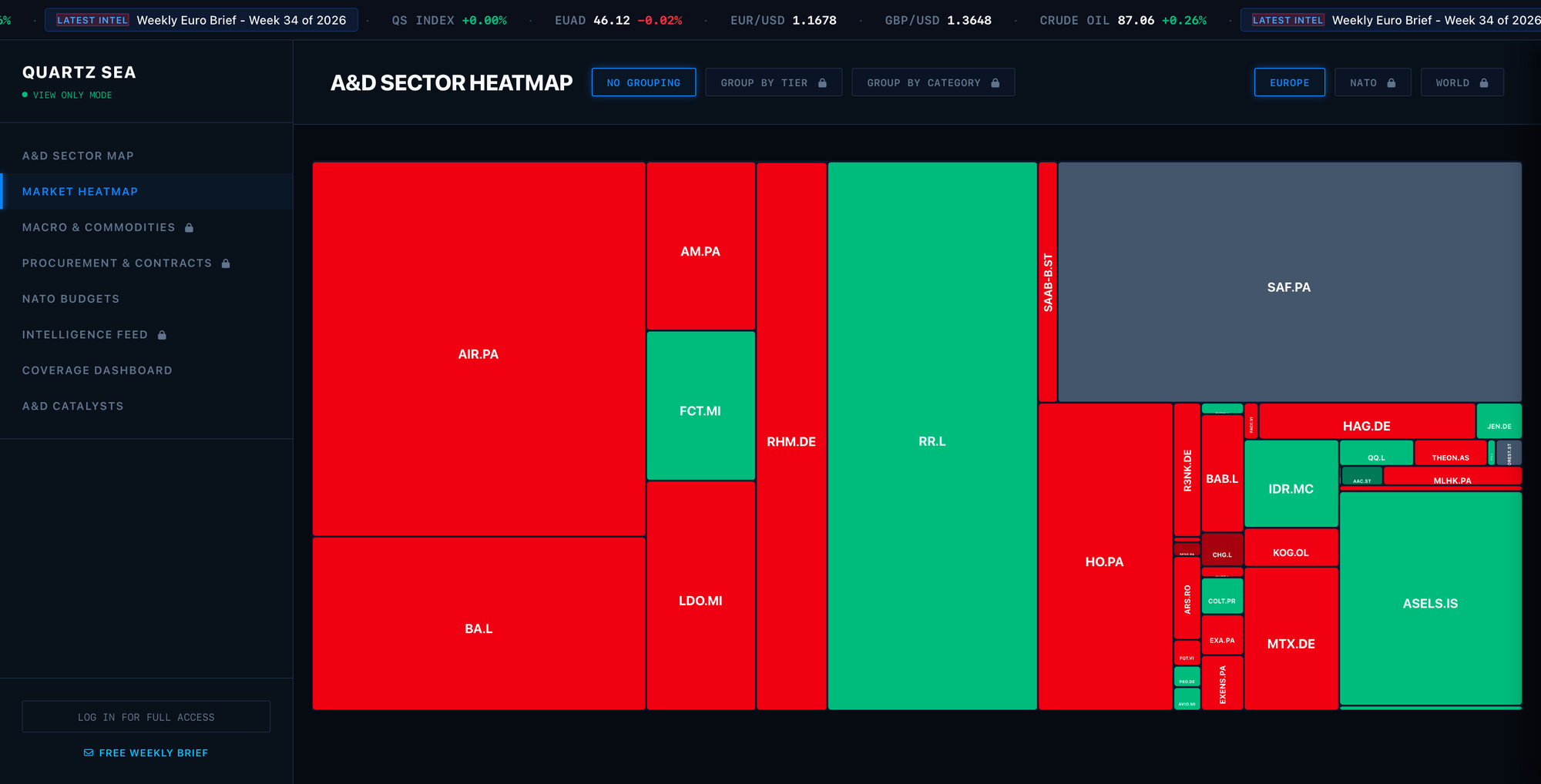Click the Crude Oil 87.06 ticker entry
The height and width of the screenshot is (784, 1541).
[1123, 20]
